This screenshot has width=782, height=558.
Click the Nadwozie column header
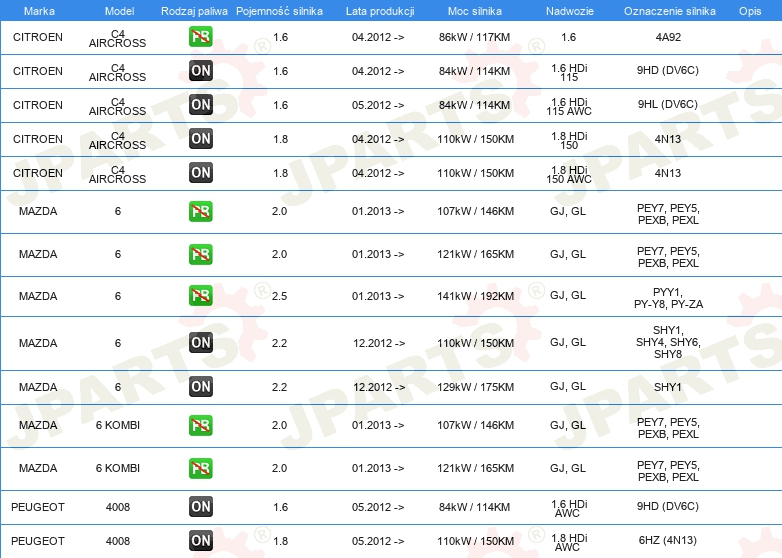coord(568,10)
